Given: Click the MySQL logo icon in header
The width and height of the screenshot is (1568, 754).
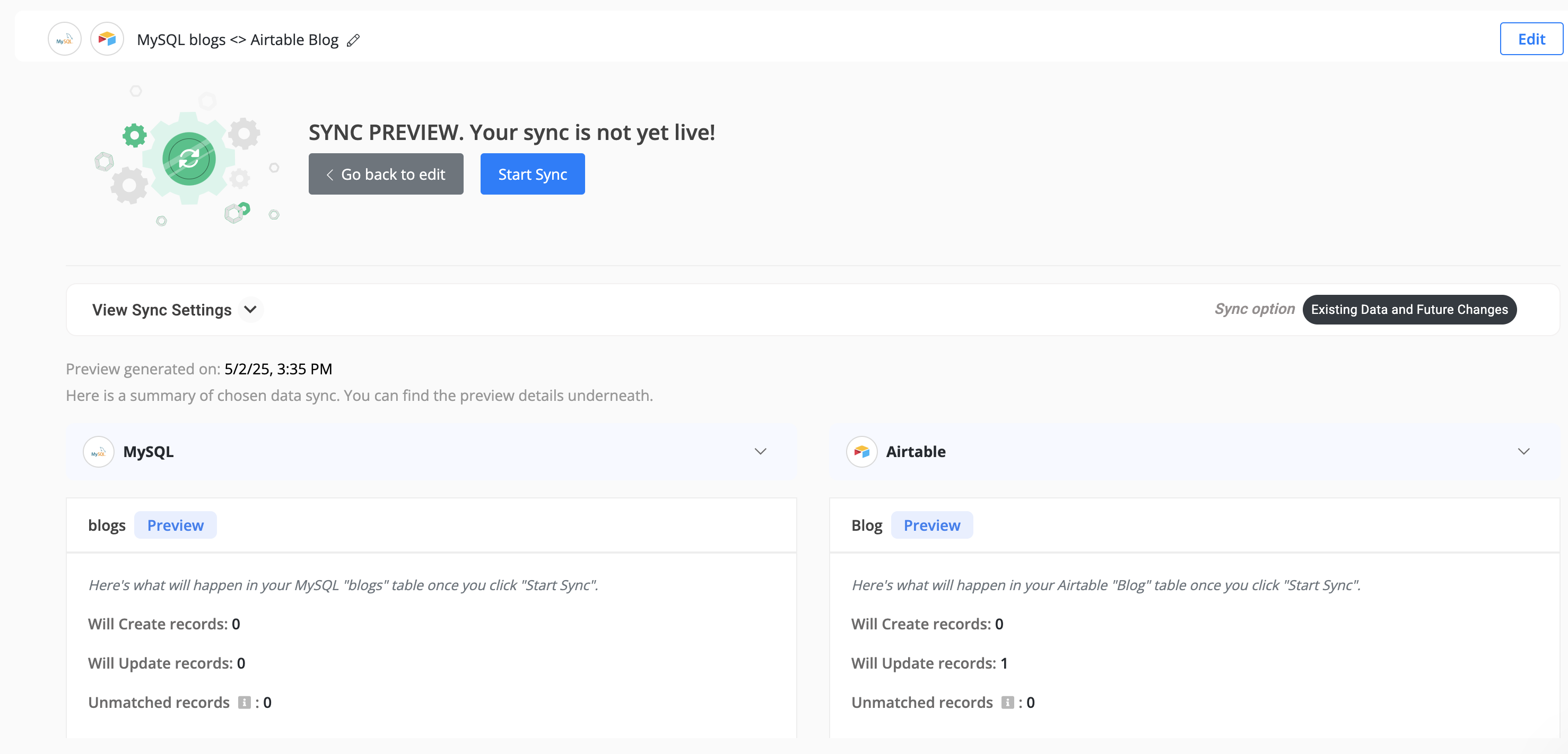Looking at the screenshot, I should point(65,40).
